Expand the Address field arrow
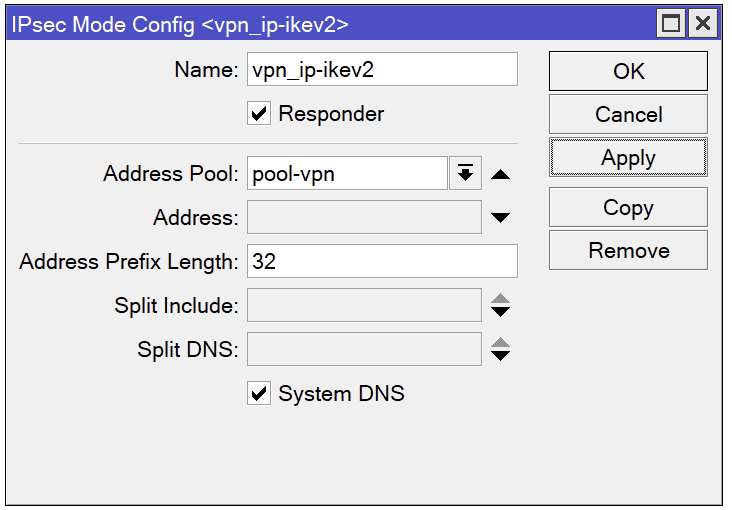 click(500, 218)
